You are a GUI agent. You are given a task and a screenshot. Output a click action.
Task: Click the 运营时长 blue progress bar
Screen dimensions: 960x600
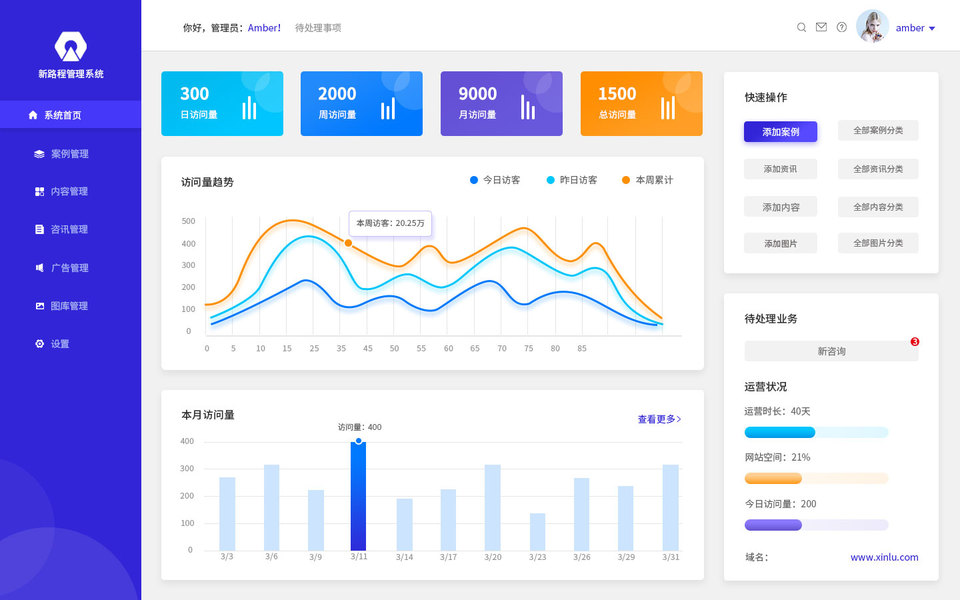coord(816,432)
